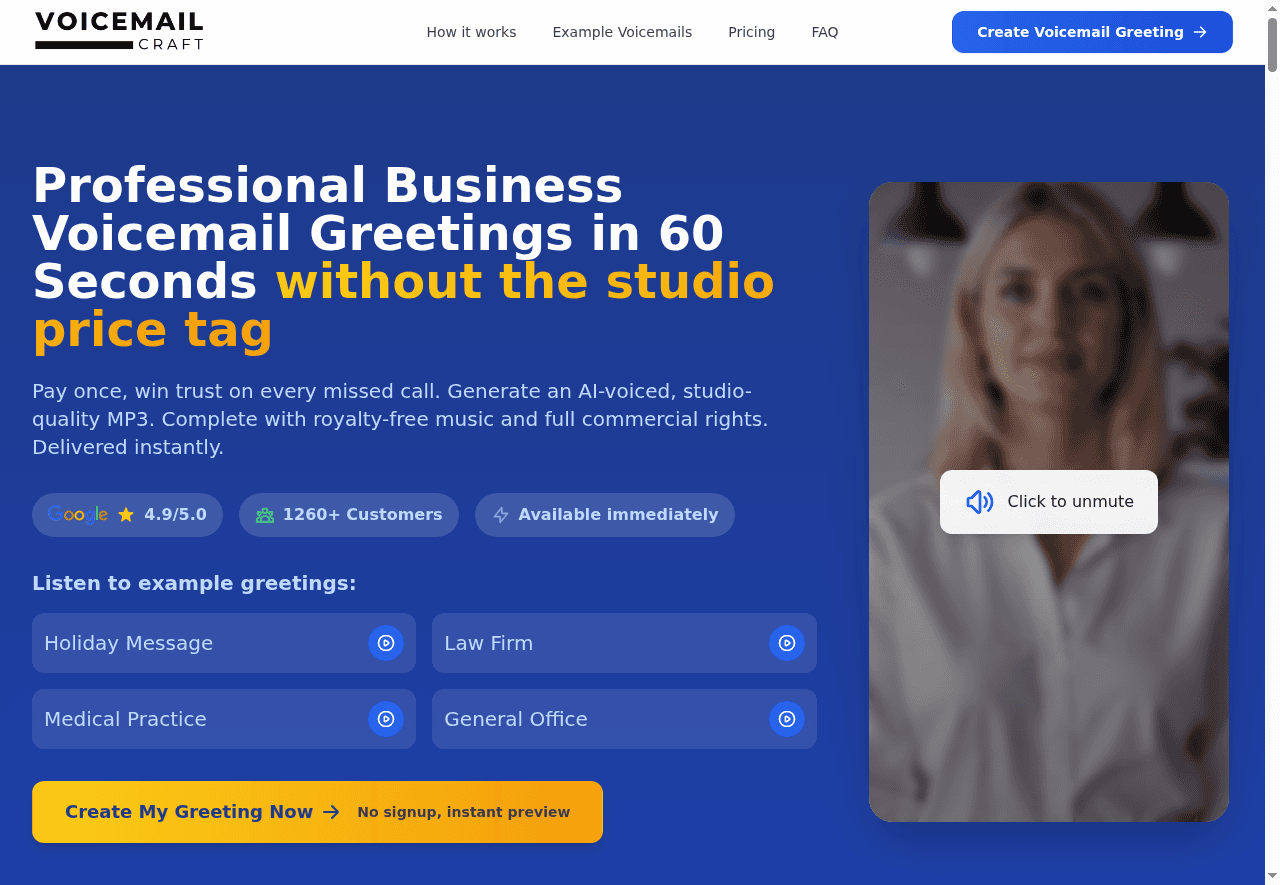Image resolution: width=1280 pixels, height=885 pixels.
Task: Click the Voicemail Craft logo
Action: pyautogui.click(x=119, y=32)
